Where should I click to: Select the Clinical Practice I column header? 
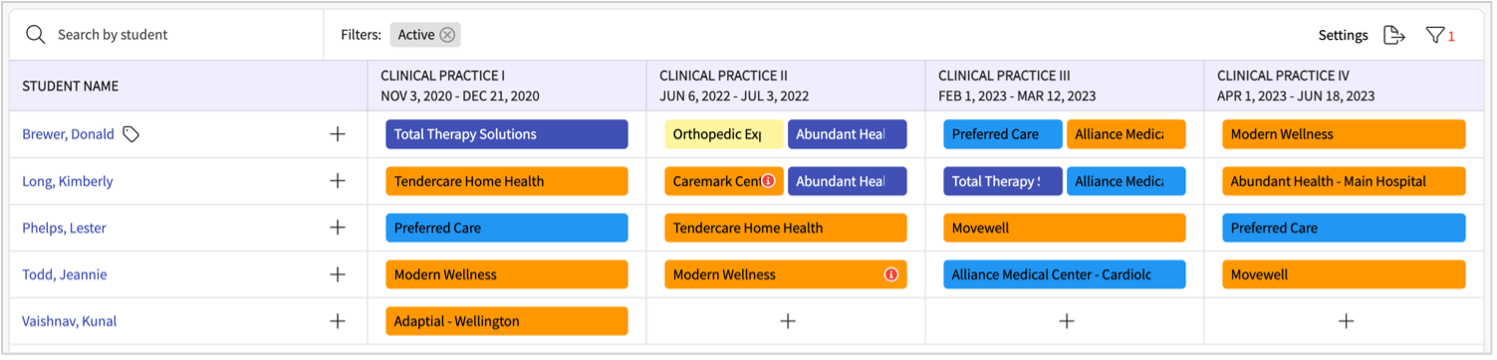[x=507, y=86]
